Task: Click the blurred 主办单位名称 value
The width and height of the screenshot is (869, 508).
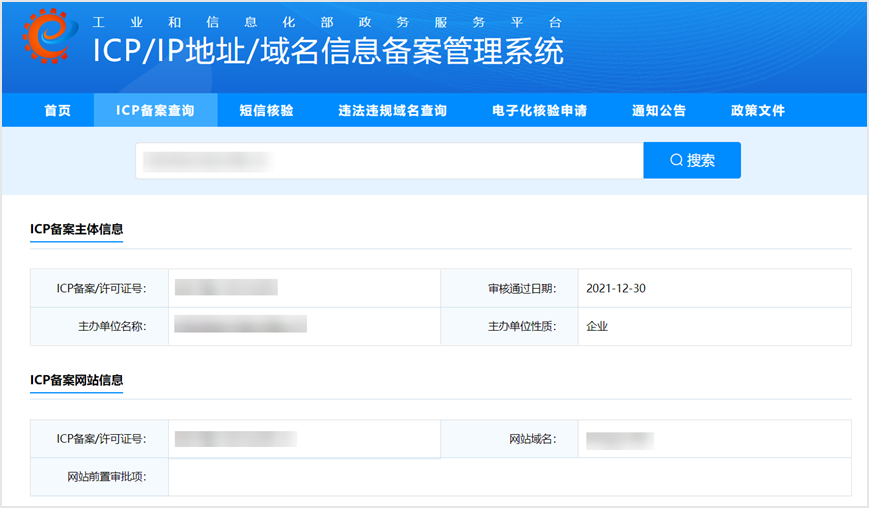Action: [240, 324]
